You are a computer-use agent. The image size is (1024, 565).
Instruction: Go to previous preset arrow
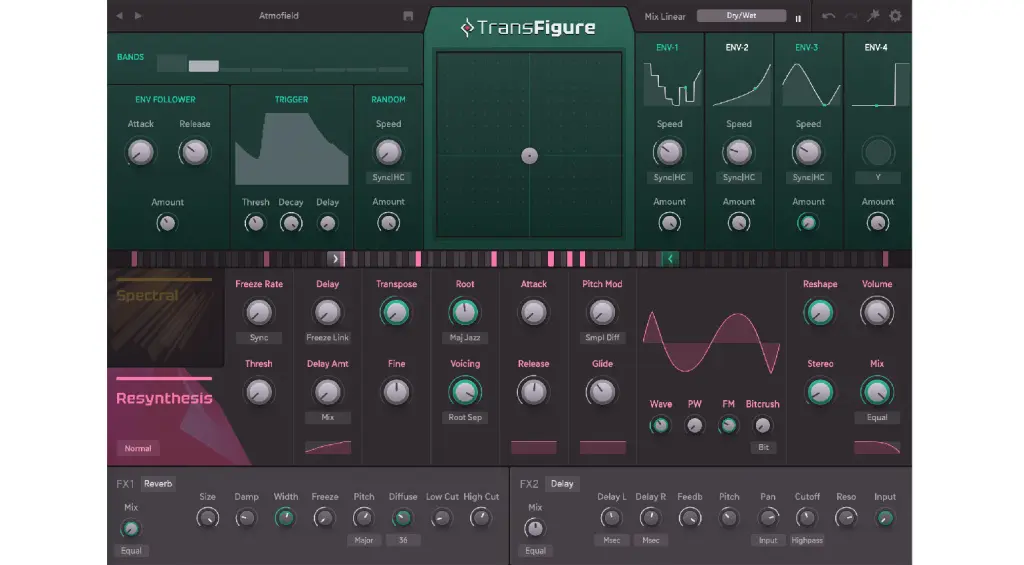point(120,16)
